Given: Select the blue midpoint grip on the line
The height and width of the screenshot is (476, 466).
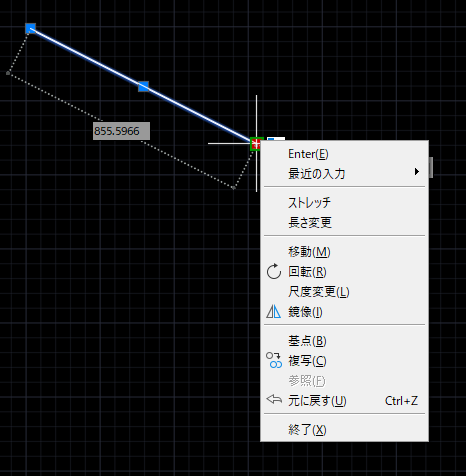Looking at the screenshot, I should pyautogui.click(x=143, y=86).
